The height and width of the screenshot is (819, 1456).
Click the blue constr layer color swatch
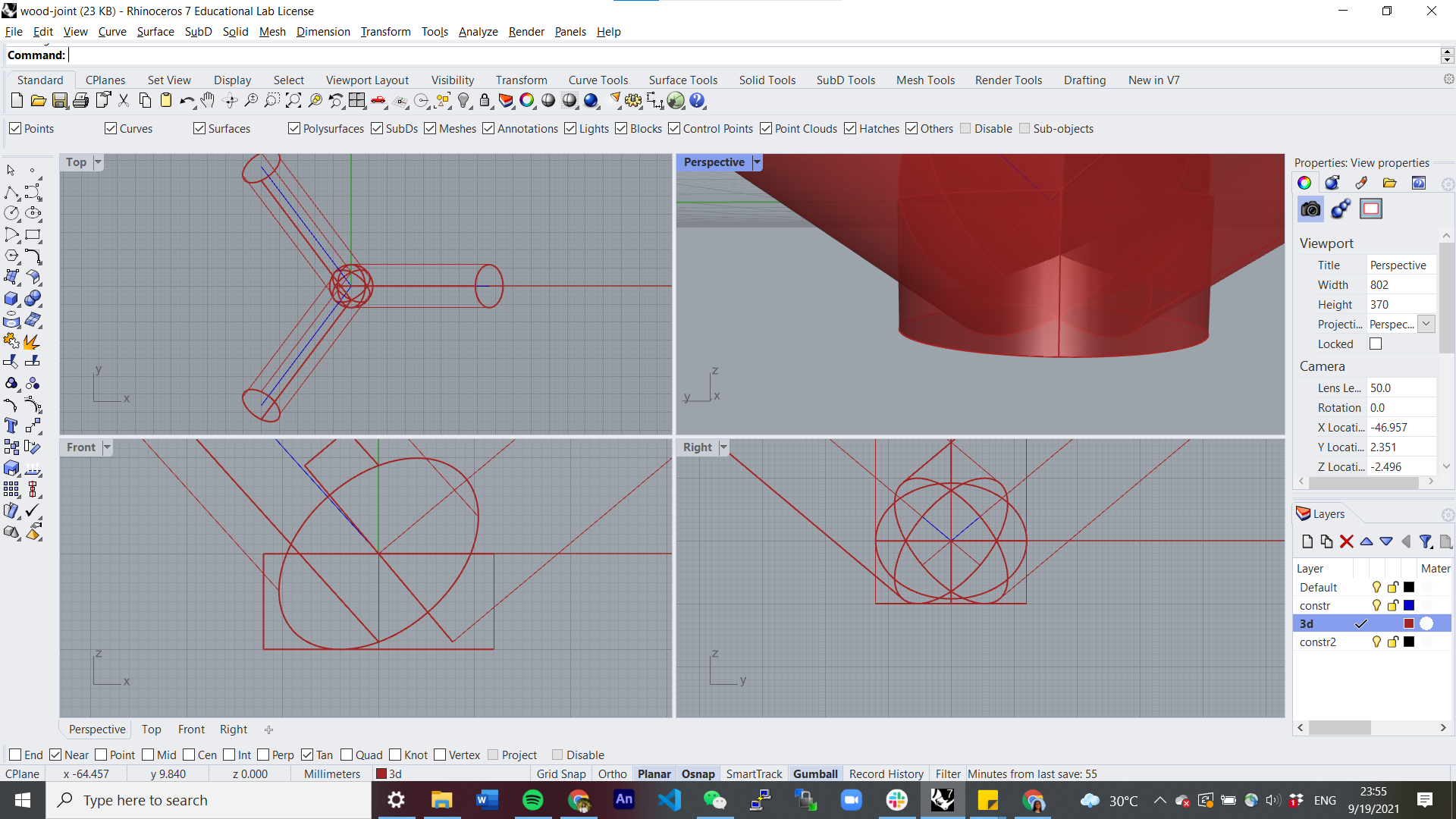point(1409,605)
